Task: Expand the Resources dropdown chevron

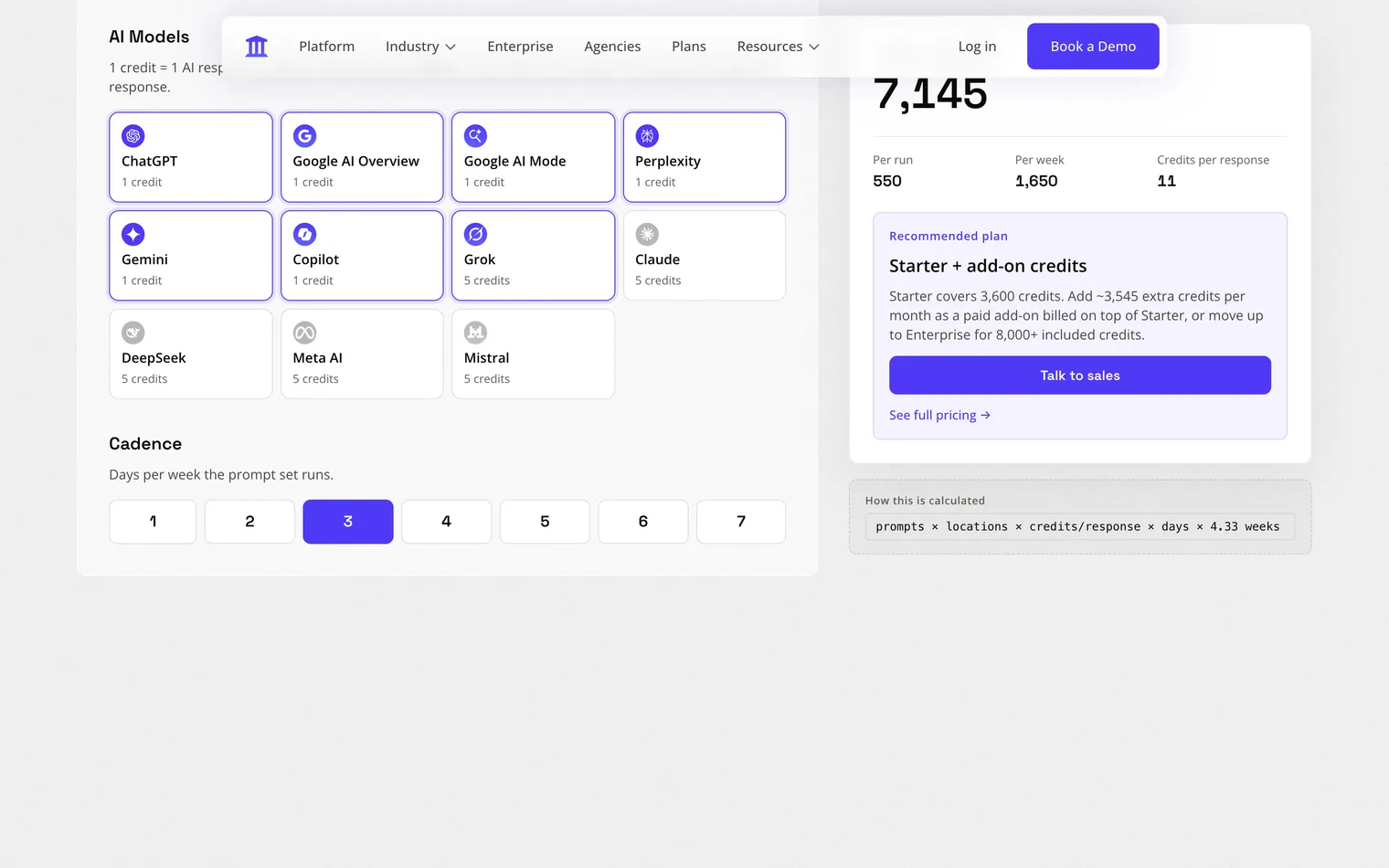Action: 814,47
